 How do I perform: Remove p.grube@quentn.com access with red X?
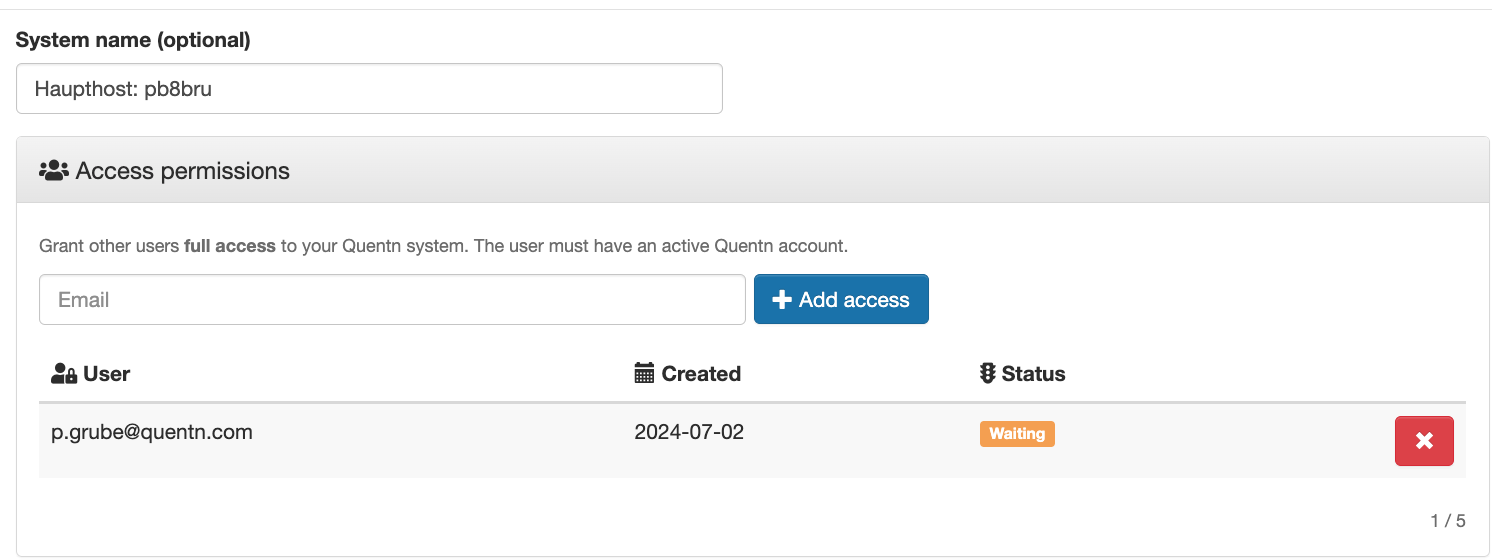point(1424,441)
